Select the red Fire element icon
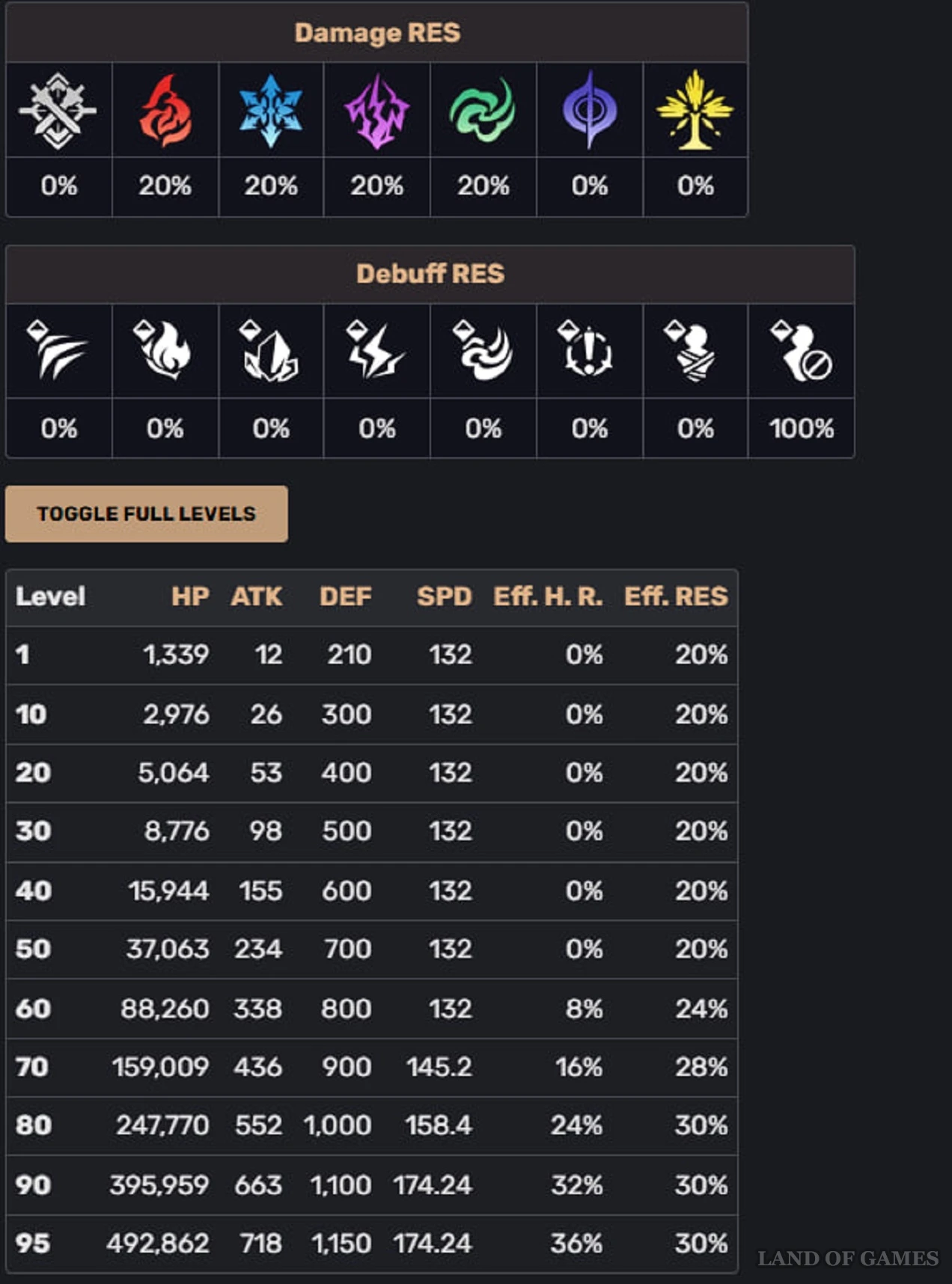The height and width of the screenshot is (1284, 952). (x=165, y=111)
